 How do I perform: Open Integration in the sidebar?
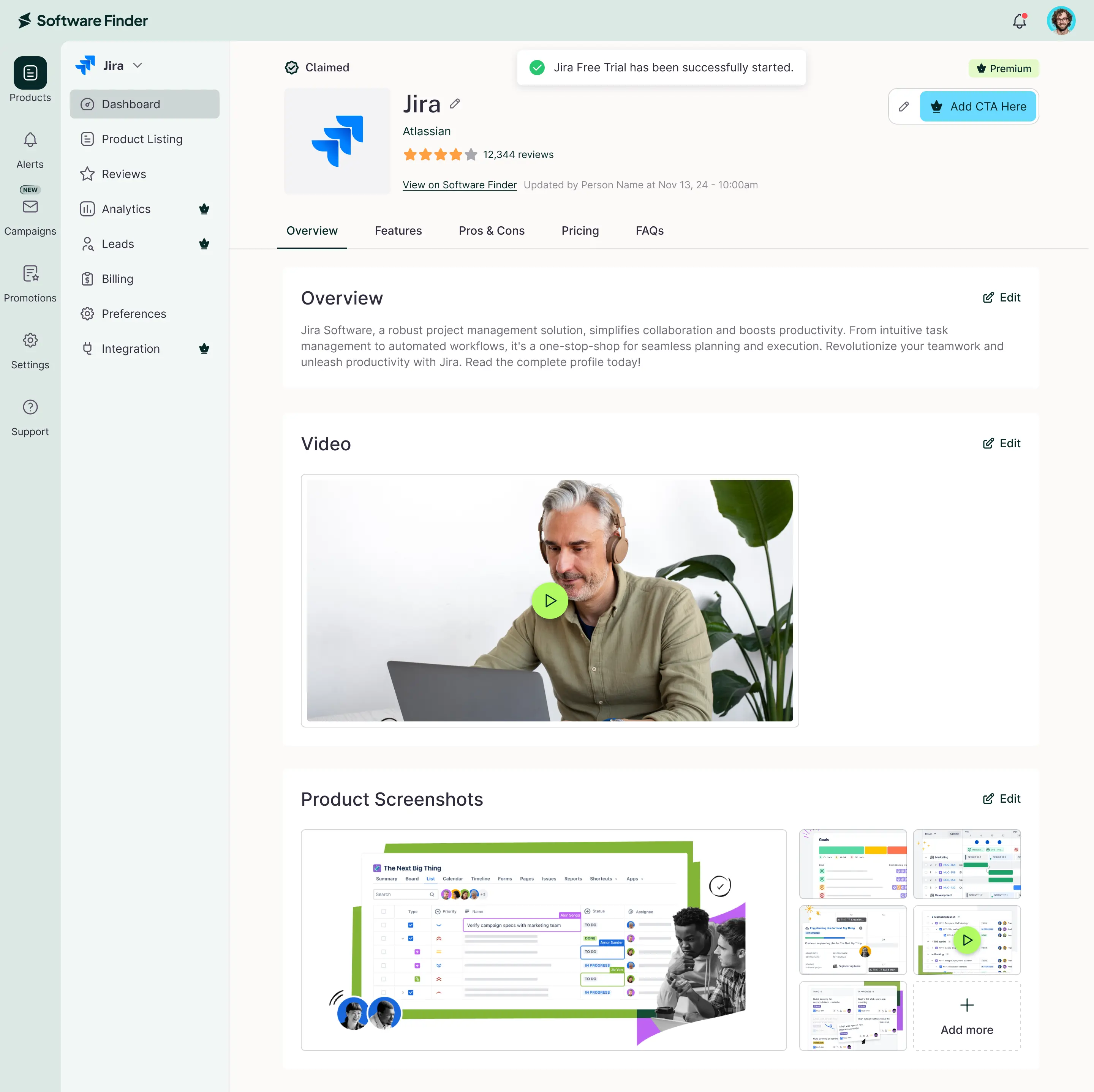tap(144, 349)
